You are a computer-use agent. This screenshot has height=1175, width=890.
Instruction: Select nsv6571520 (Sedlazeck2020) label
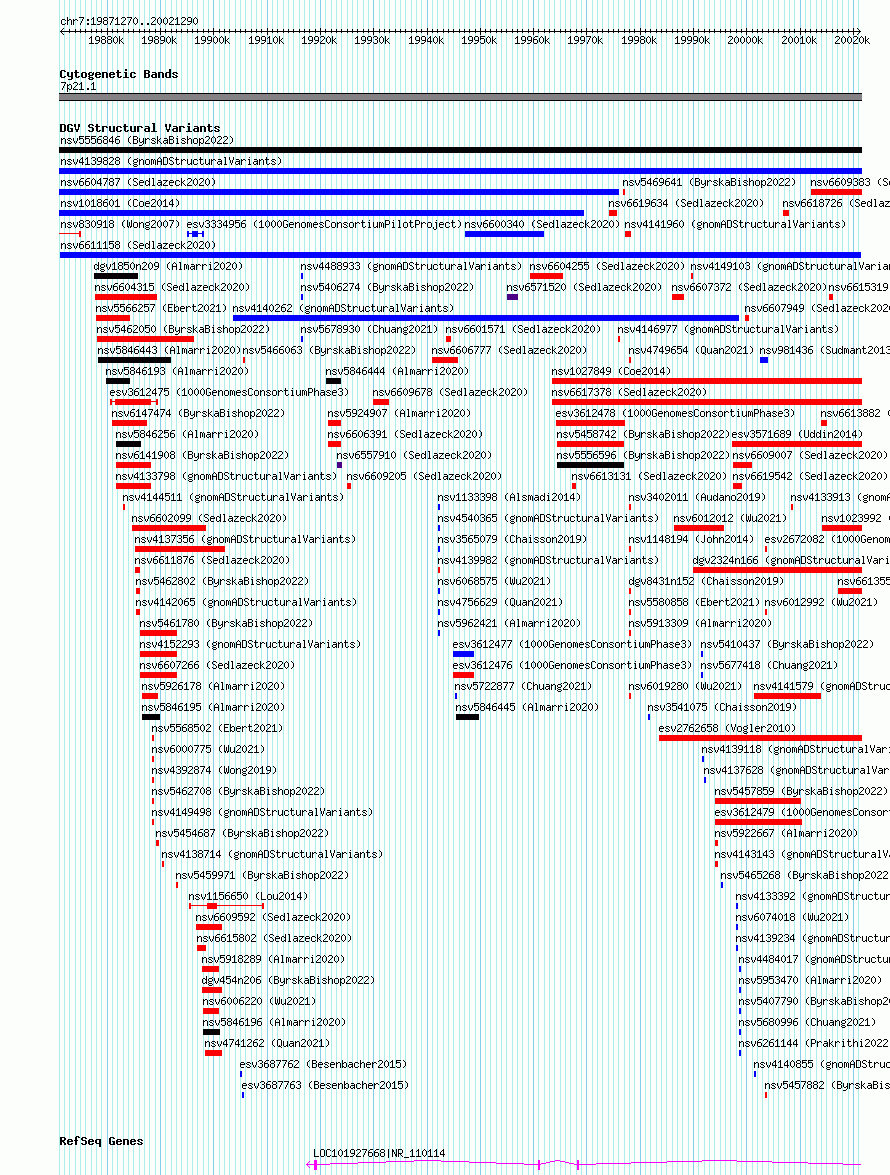point(584,287)
